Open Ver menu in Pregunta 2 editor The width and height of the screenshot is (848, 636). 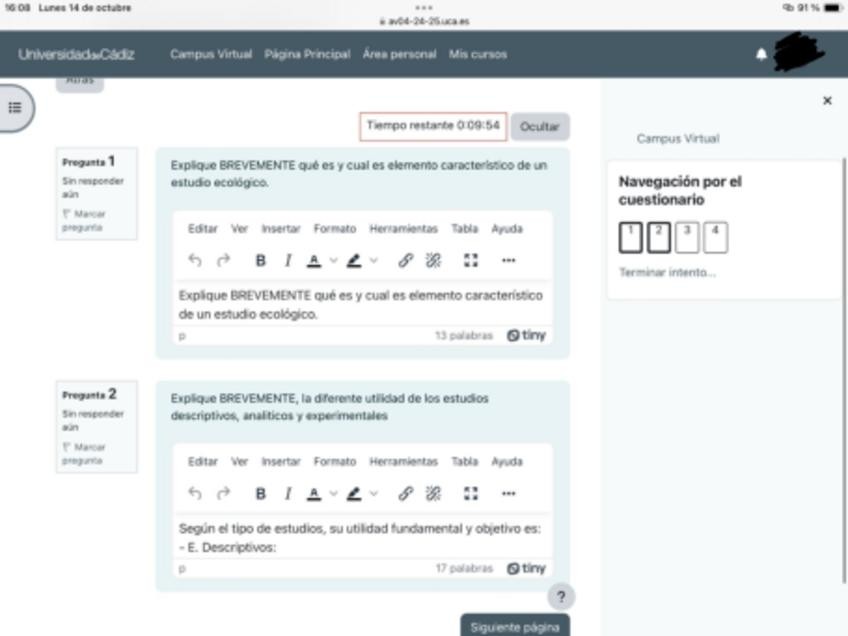240,461
